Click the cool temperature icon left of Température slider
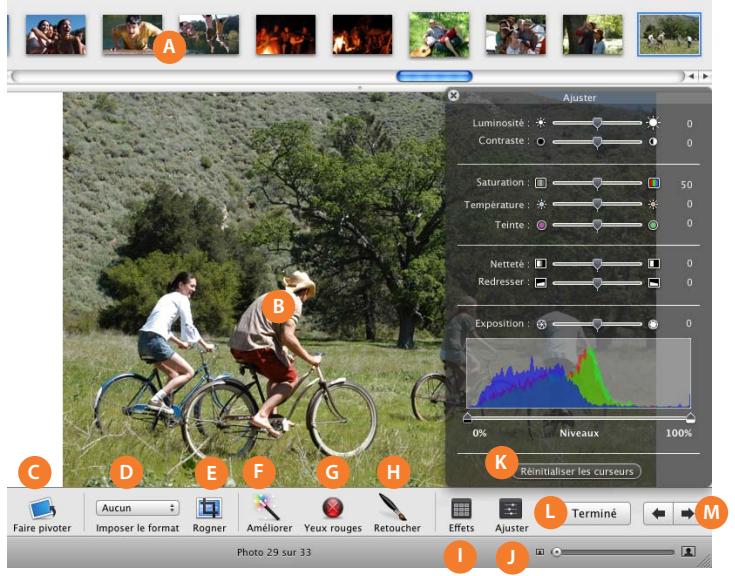Viewport: 735px width, 576px height. [x=541, y=204]
